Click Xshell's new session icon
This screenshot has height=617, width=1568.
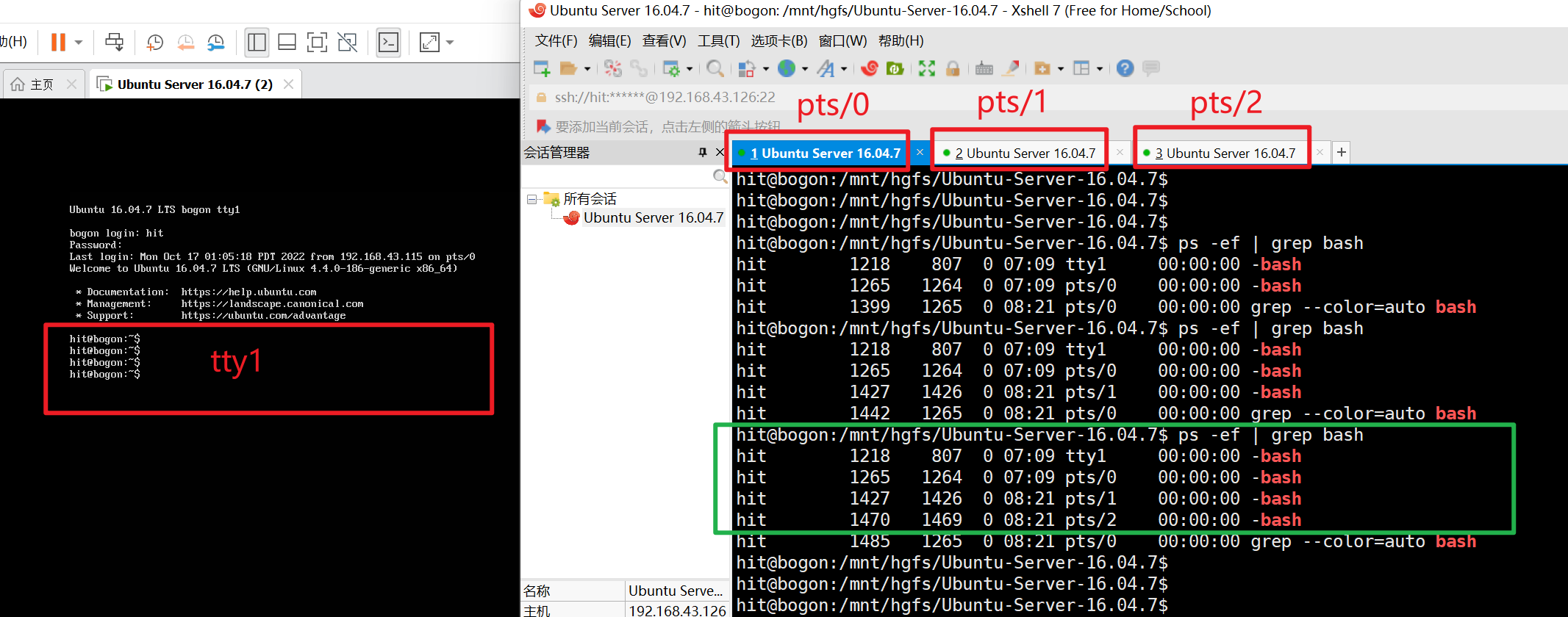[542, 68]
